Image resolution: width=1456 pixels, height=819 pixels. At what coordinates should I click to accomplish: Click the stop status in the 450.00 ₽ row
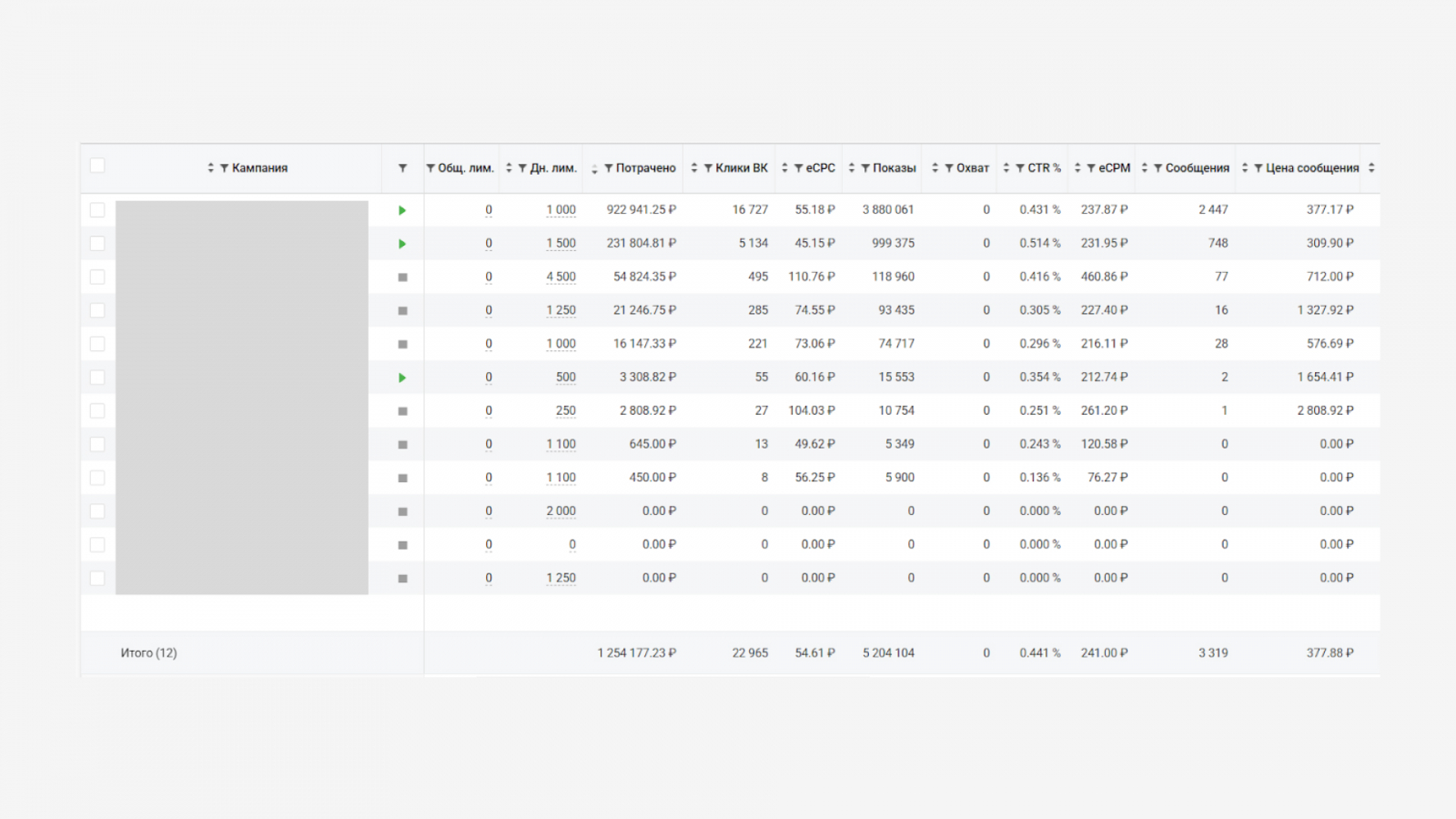402,479
